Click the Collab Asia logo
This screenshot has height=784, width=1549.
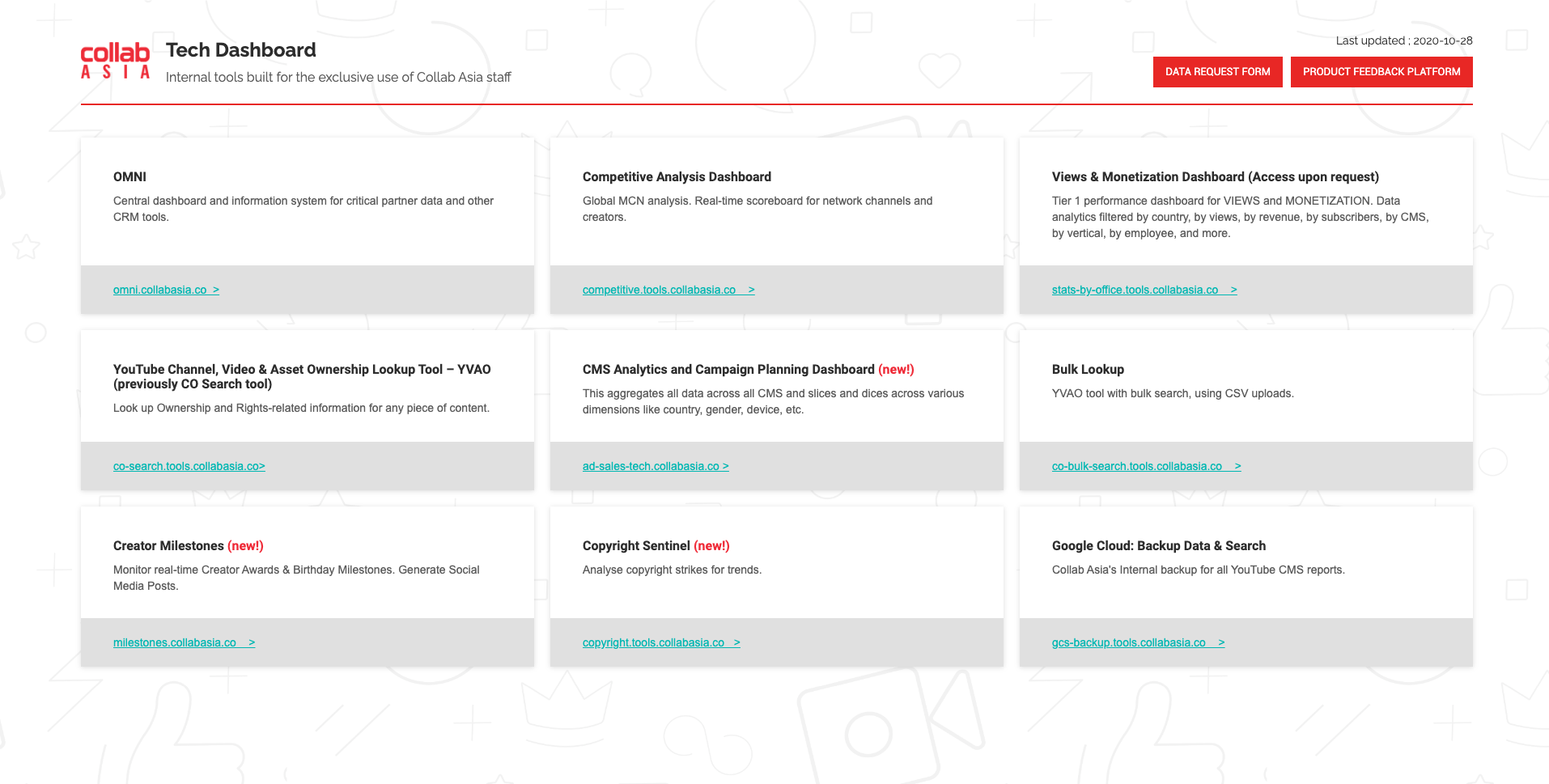(115, 61)
